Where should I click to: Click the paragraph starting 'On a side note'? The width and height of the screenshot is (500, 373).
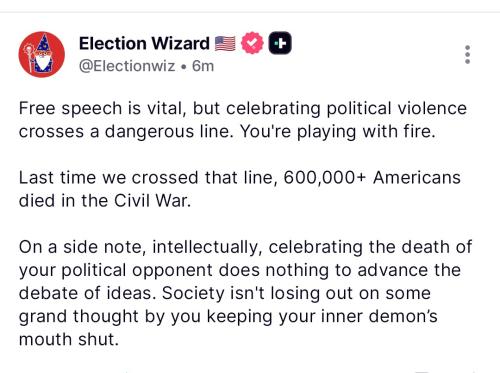click(x=245, y=293)
